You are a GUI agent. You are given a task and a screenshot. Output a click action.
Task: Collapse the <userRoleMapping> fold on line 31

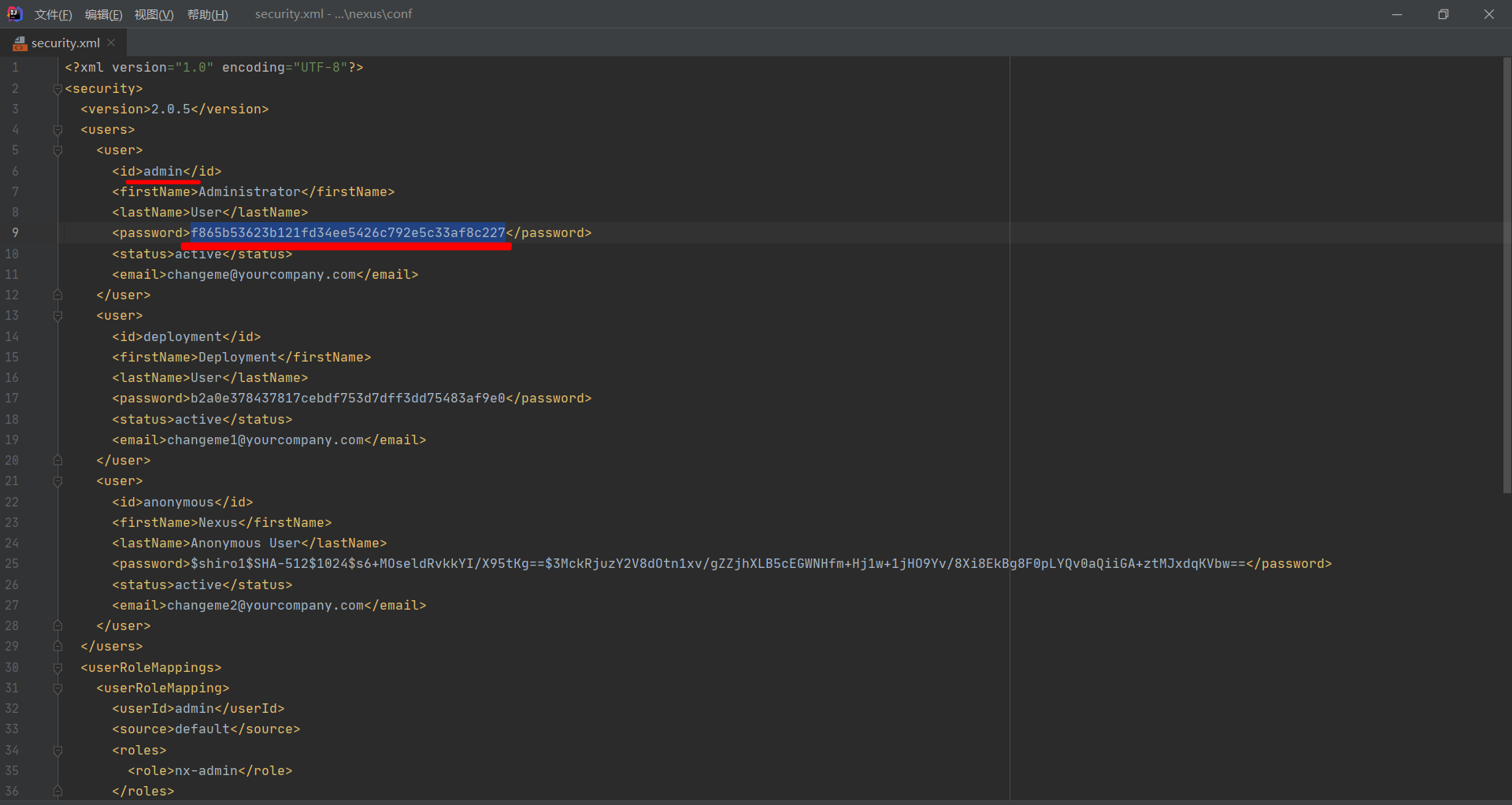point(57,688)
